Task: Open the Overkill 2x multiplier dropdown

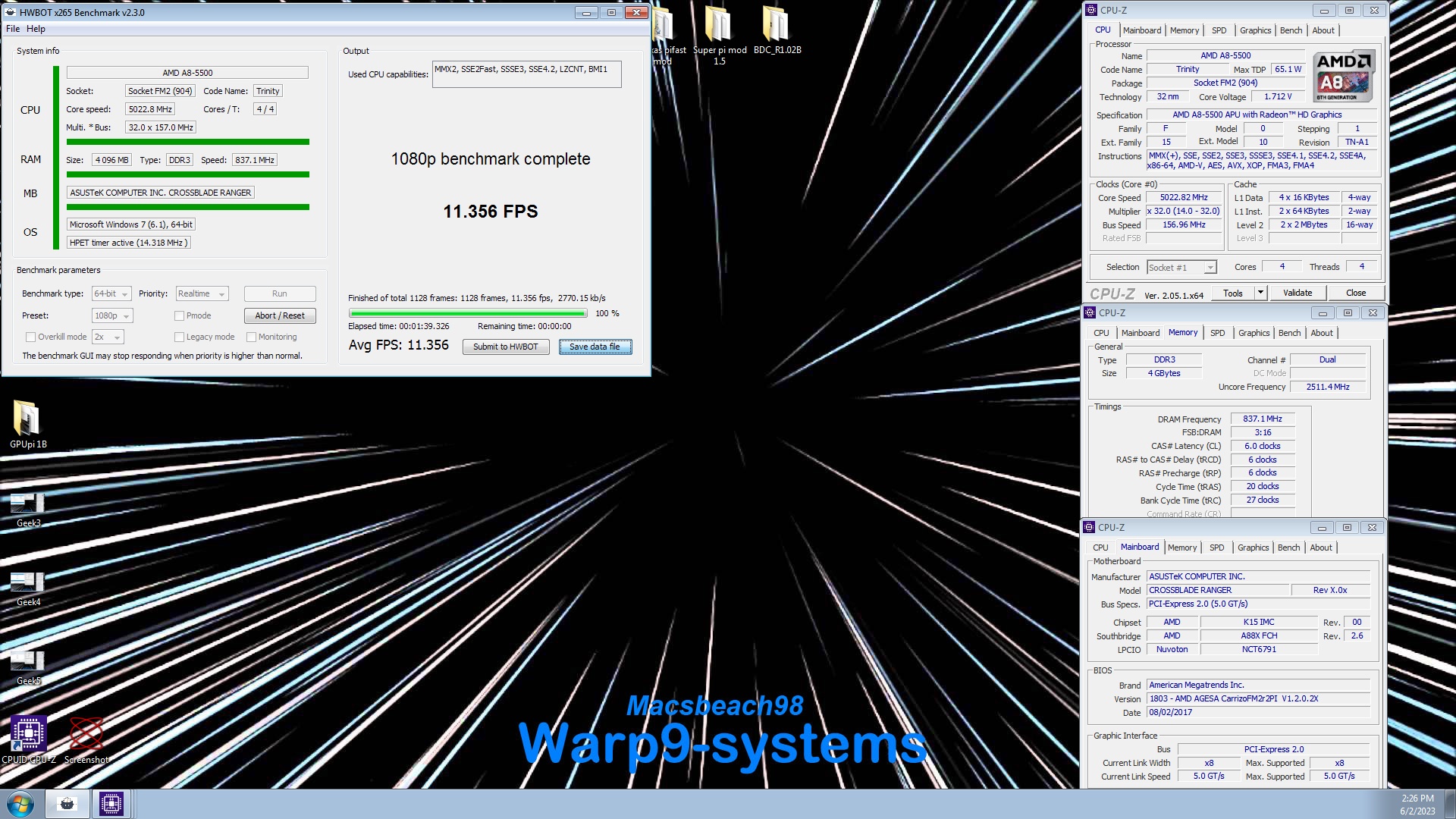Action: pyautogui.click(x=108, y=337)
